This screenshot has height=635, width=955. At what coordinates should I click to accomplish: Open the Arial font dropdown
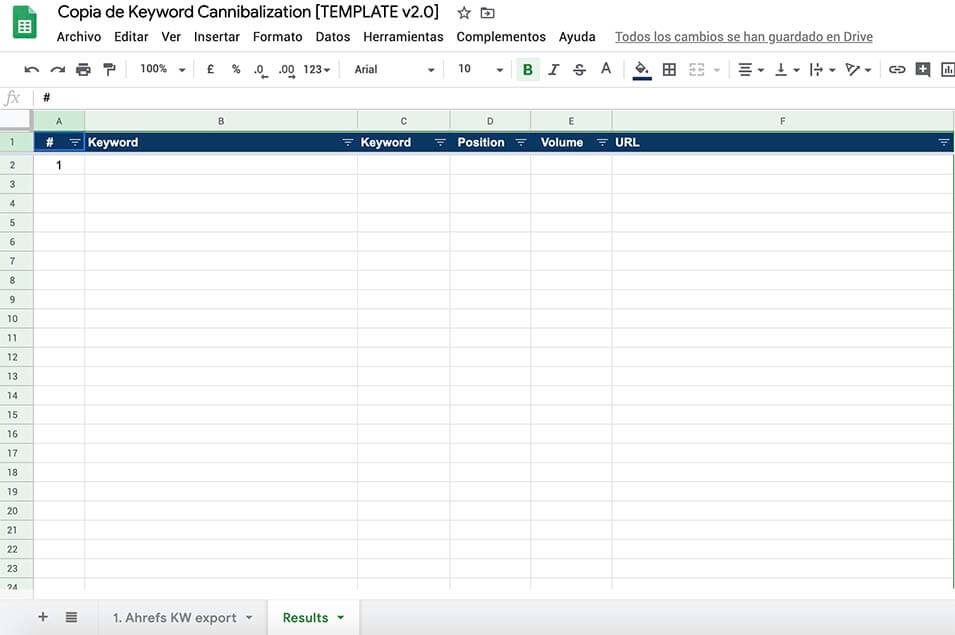coord(395,70)
